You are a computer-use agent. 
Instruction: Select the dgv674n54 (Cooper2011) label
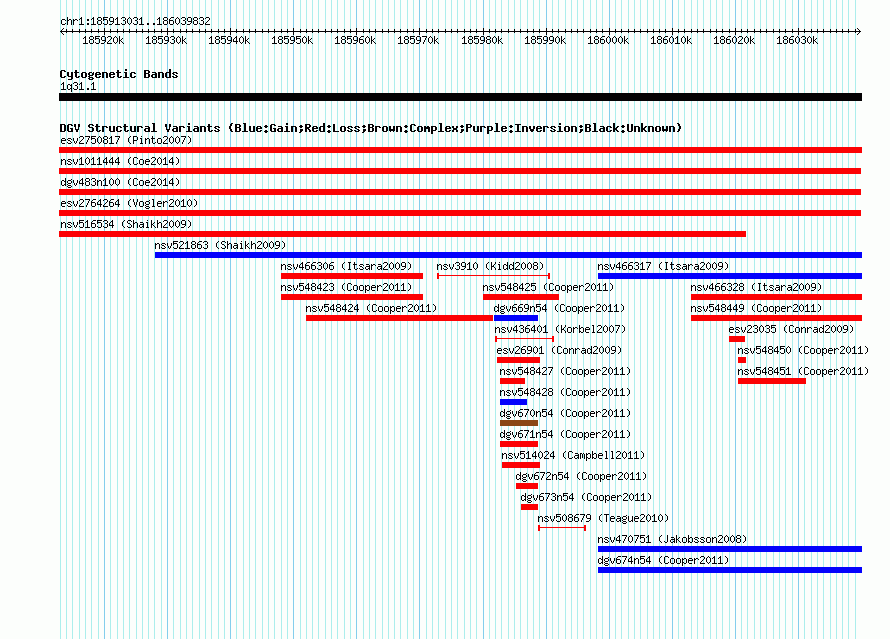(663, 560)
